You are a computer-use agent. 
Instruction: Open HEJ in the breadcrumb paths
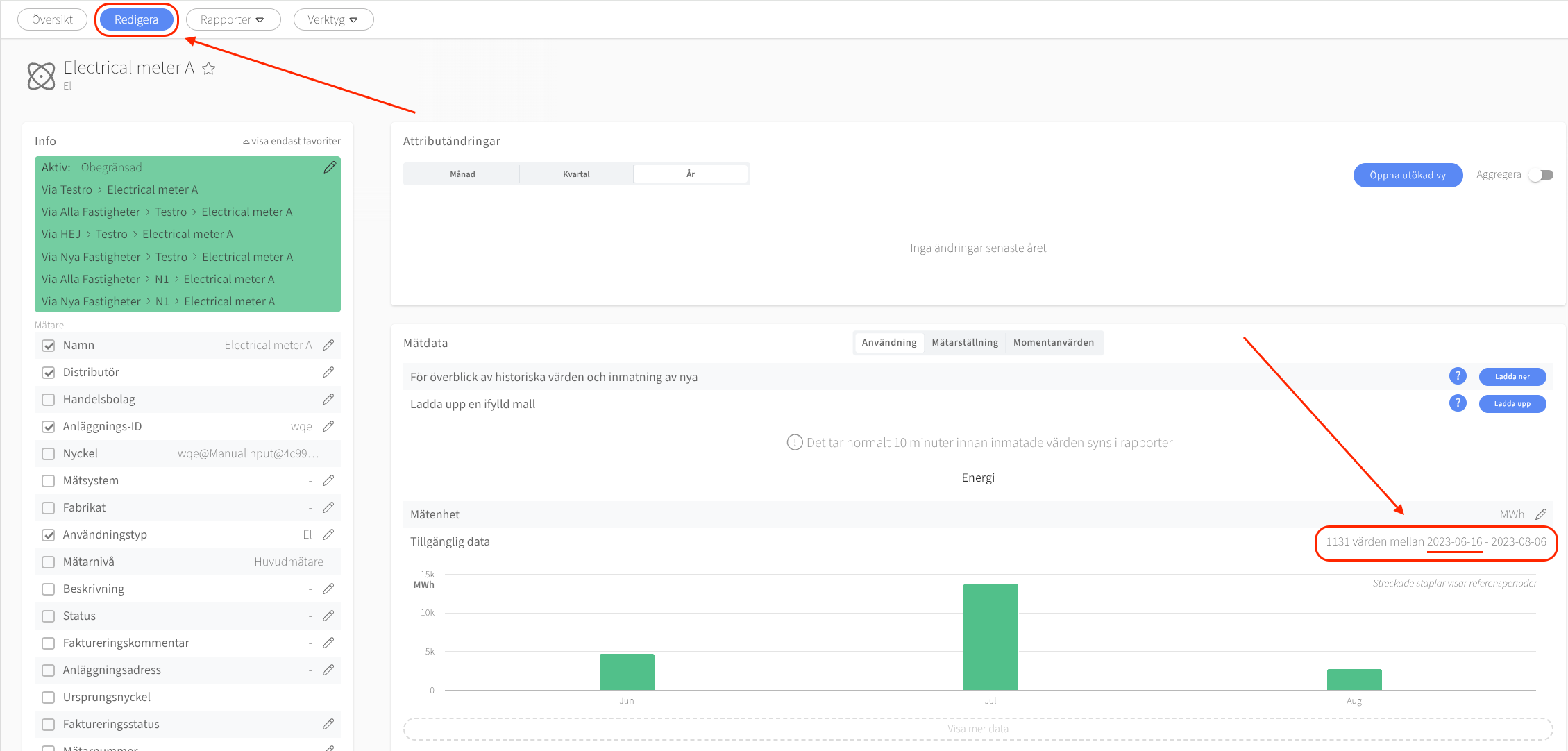coord(70,234)
